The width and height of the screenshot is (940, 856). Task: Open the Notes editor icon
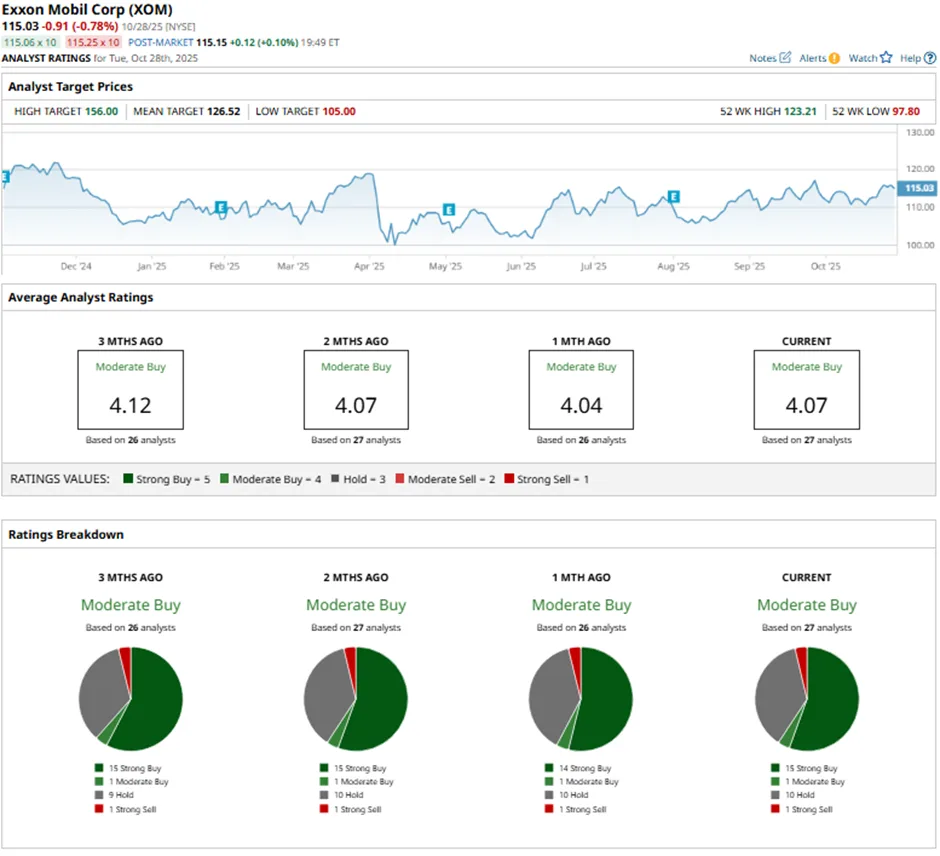click(786, 58)
